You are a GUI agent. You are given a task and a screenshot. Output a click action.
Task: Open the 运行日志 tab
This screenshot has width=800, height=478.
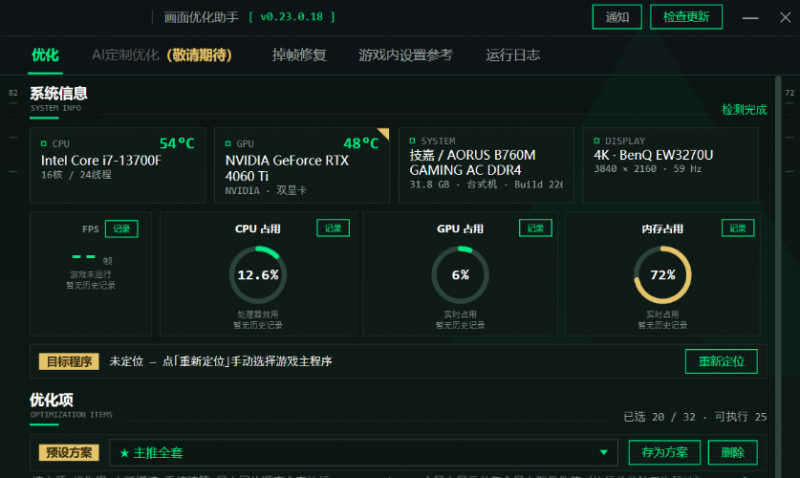513,55
